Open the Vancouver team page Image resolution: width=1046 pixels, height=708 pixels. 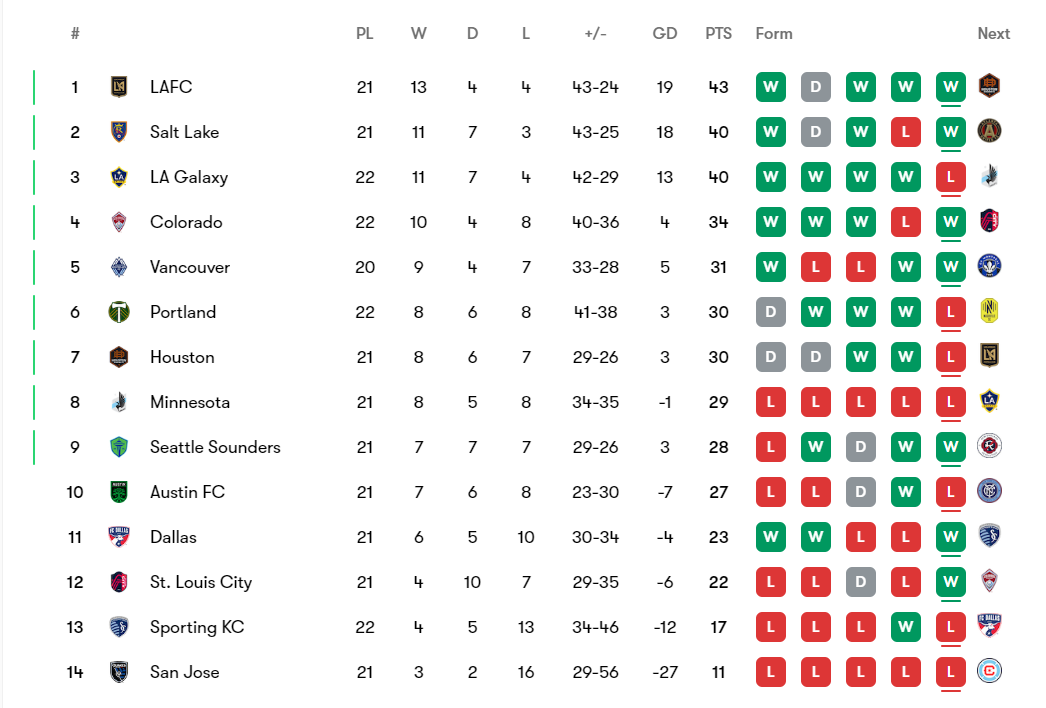point(190,267)
